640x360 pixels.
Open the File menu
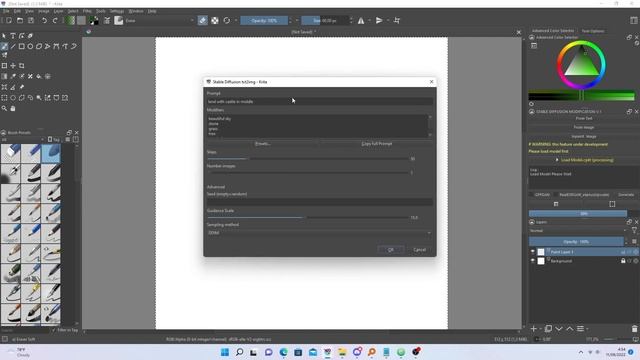pos(6,11)
